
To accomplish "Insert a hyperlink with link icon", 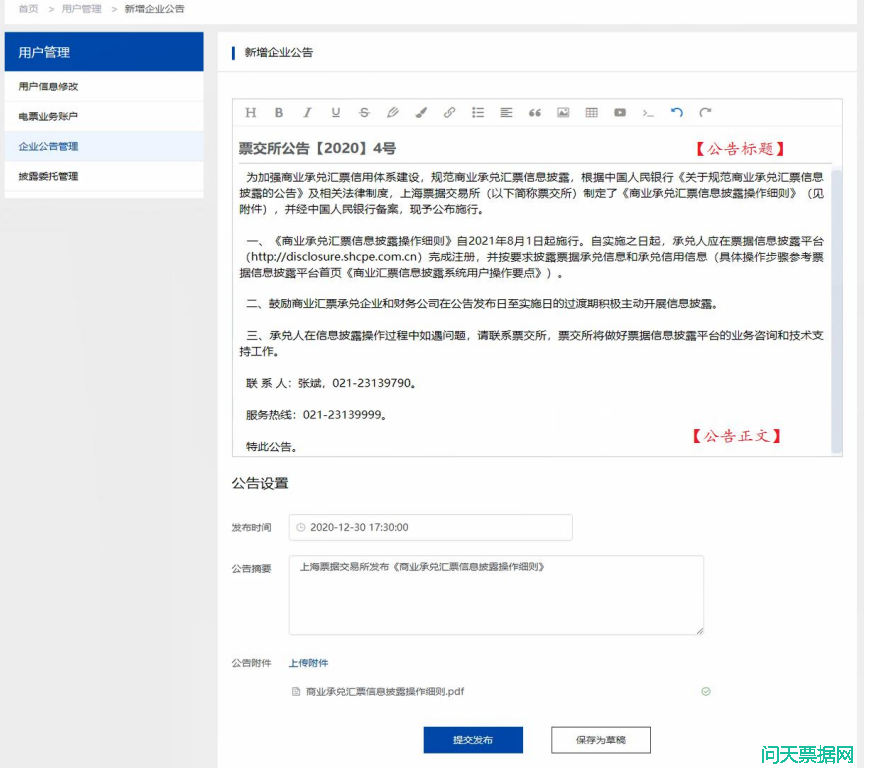I will coord(449,113).
